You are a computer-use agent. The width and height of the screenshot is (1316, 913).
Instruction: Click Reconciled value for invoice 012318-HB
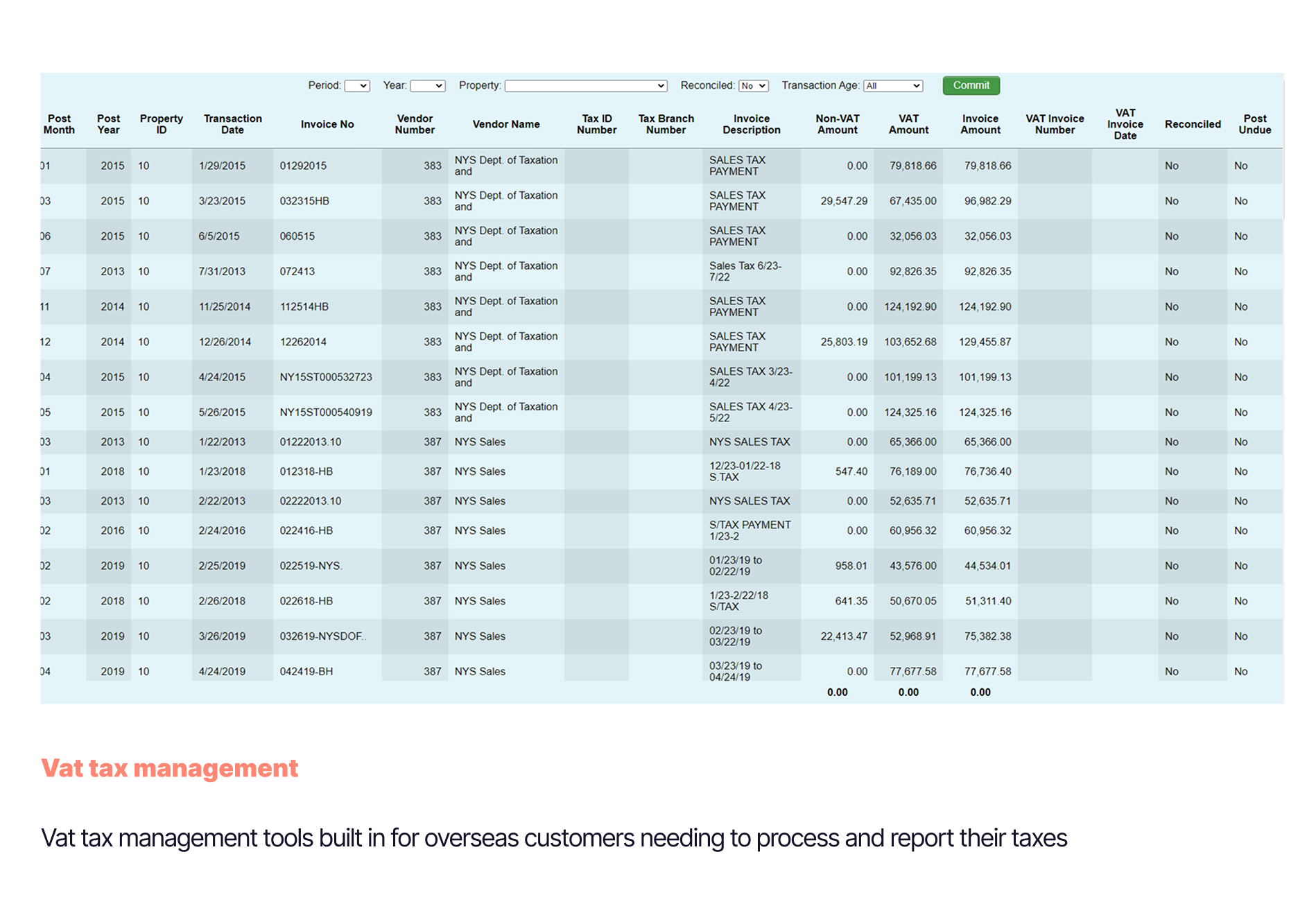pos(1171,471)
